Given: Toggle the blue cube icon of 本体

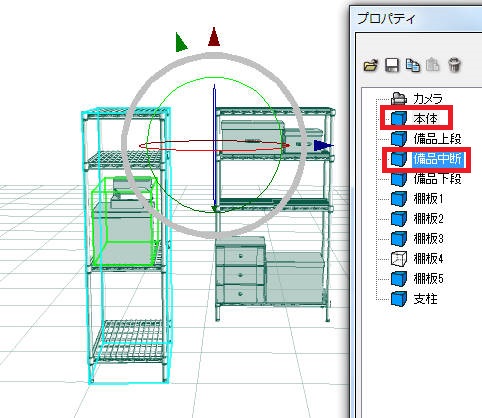Looking at the screenshot, I should [399, 118].
